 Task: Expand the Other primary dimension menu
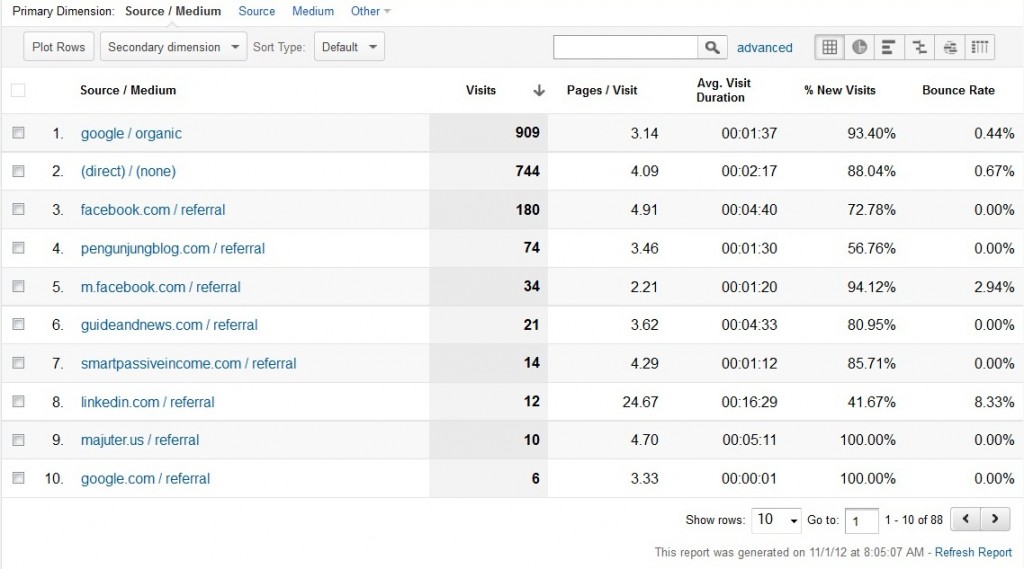click(x=370, y=11)
